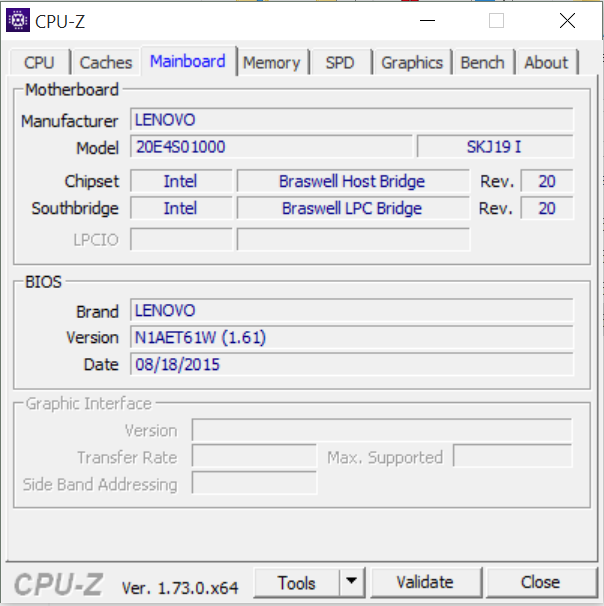
Task: Click the Braswell LPC Bridge southbridge field
Action: [352, 208]
